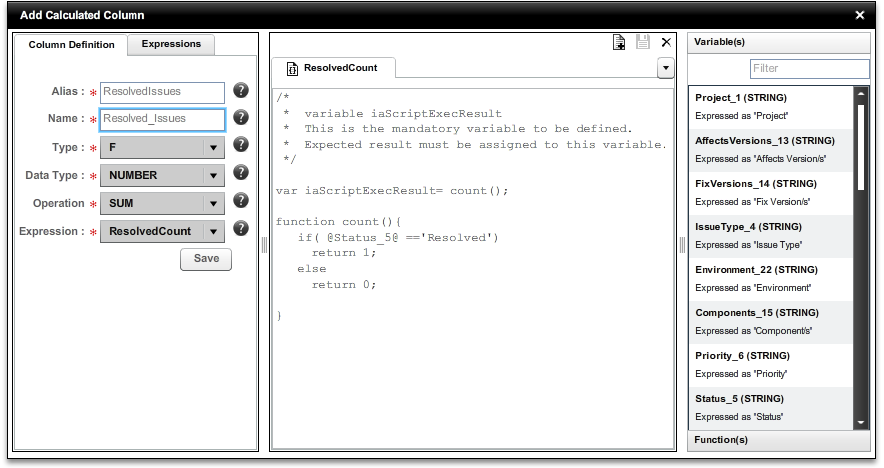Open the Data Type dropdown showing NUMBER
Image resolution: width=884 pixels, height=468 pixels.
pos(162,175)
